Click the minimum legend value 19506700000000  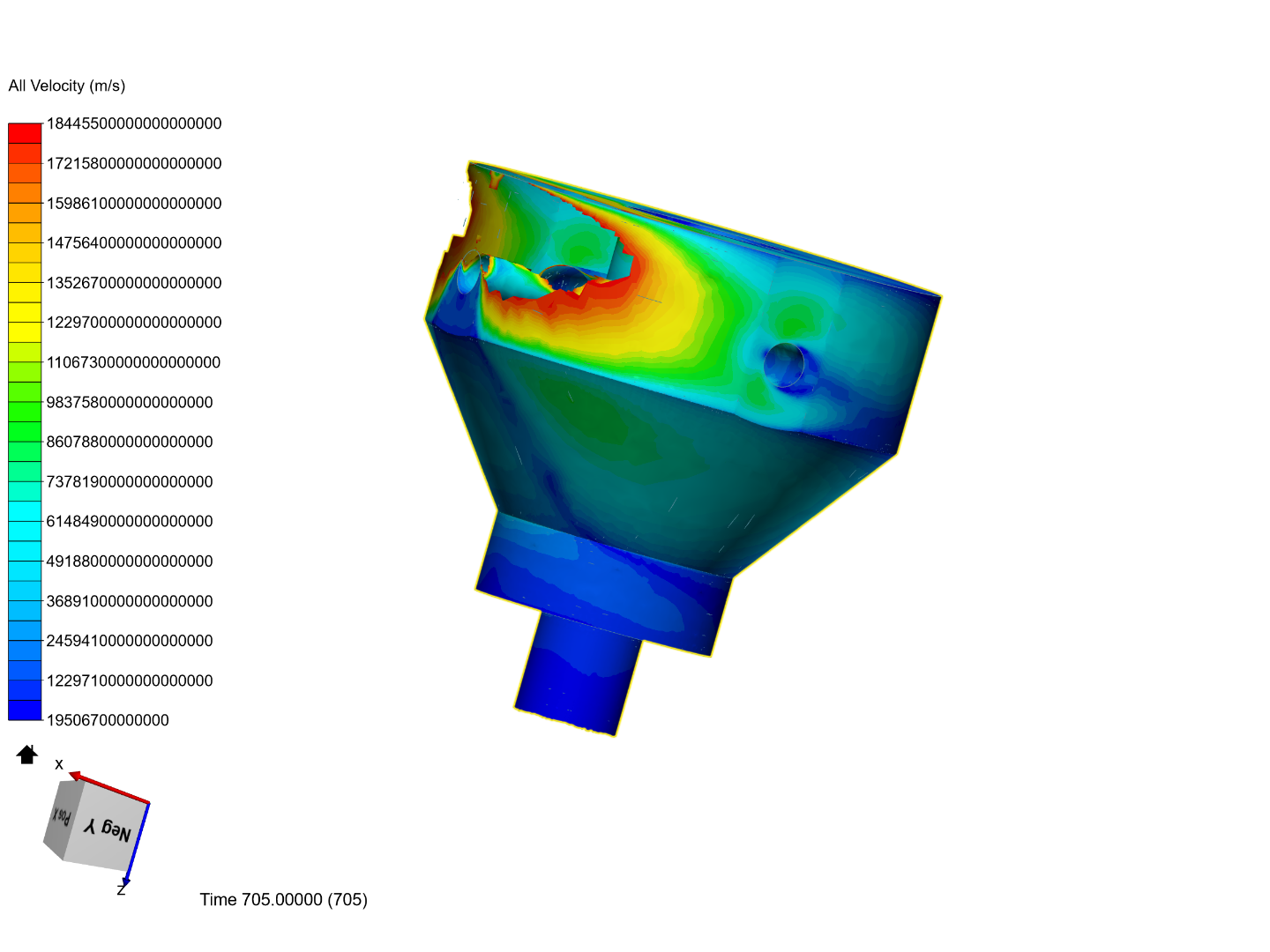108,720
